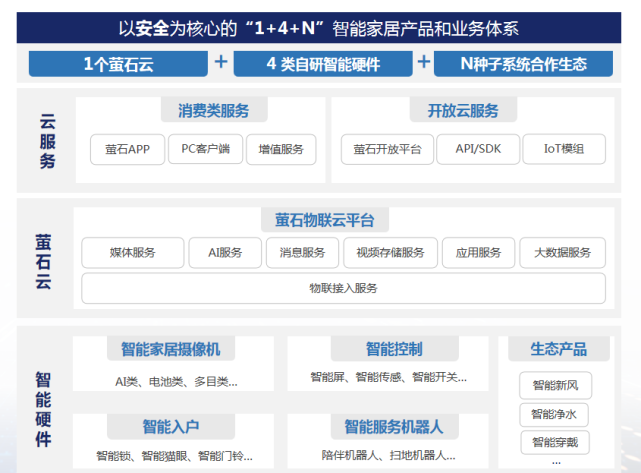Viewport: 641px width, 473px height.
Task: Click the 智能净水 box
Action: click(554, 415)
